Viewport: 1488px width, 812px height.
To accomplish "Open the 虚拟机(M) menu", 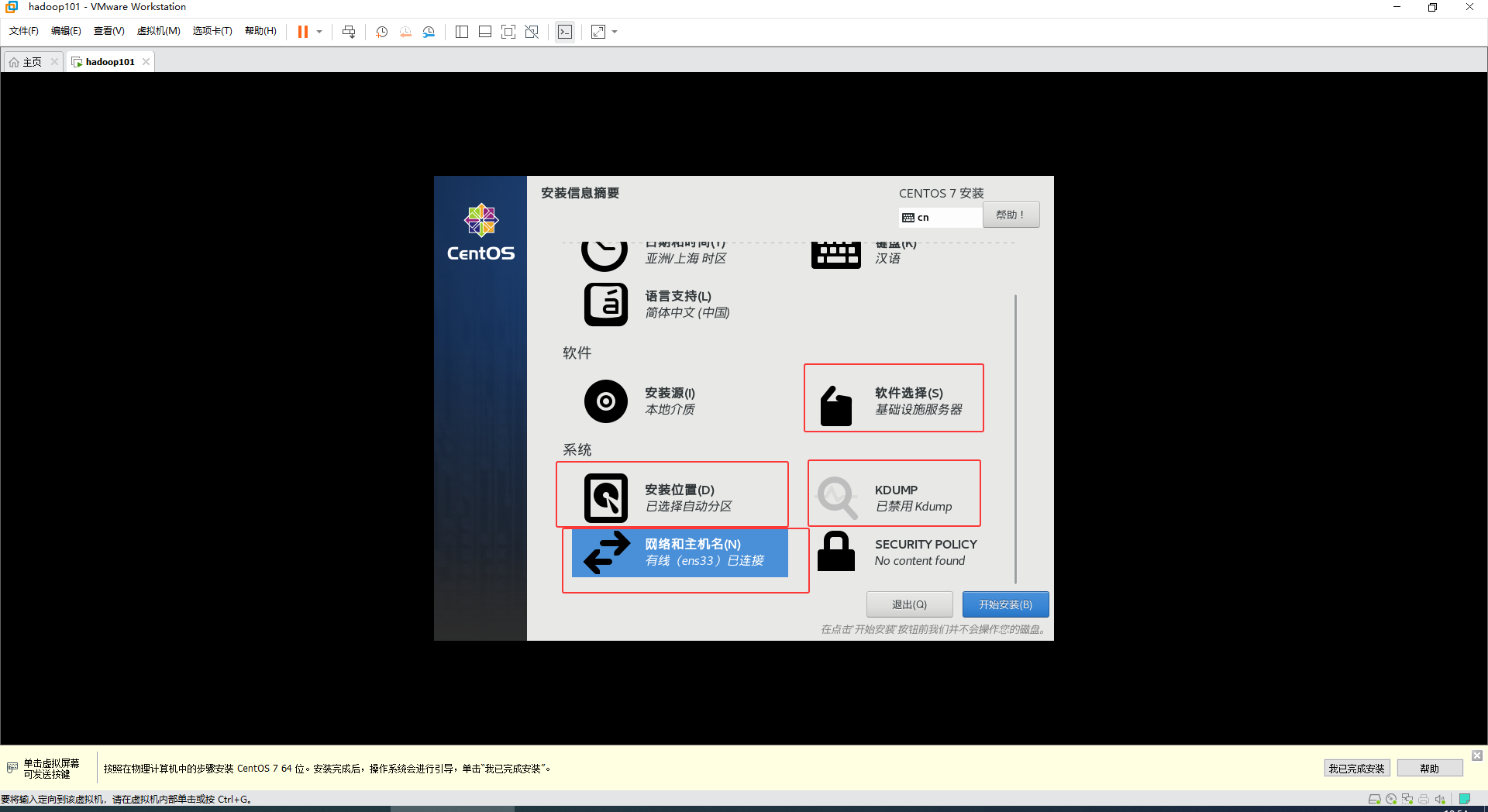I will [159, 31].
